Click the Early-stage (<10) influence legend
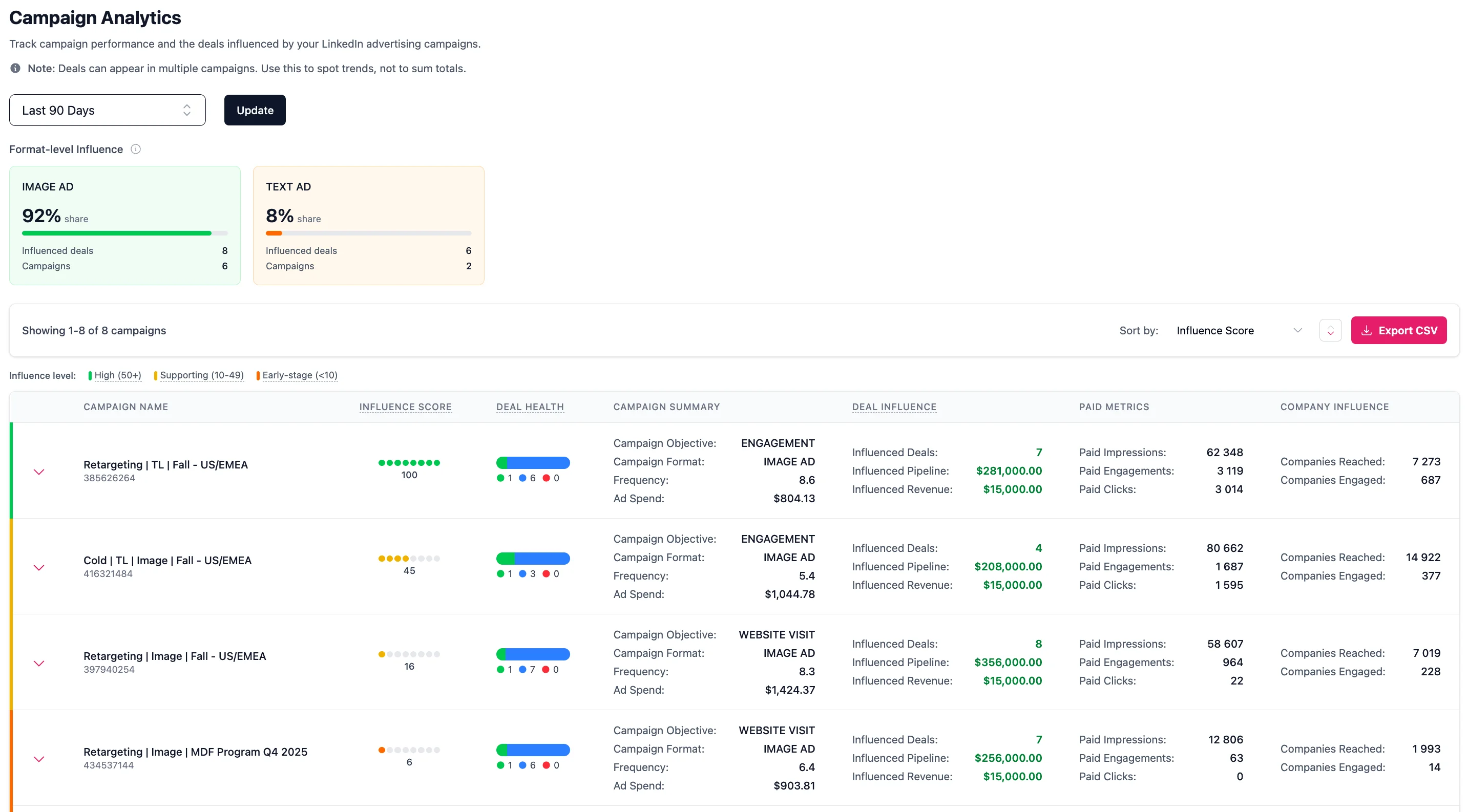1468x812 pixels. pyautogui.click(x=300, y=375)
